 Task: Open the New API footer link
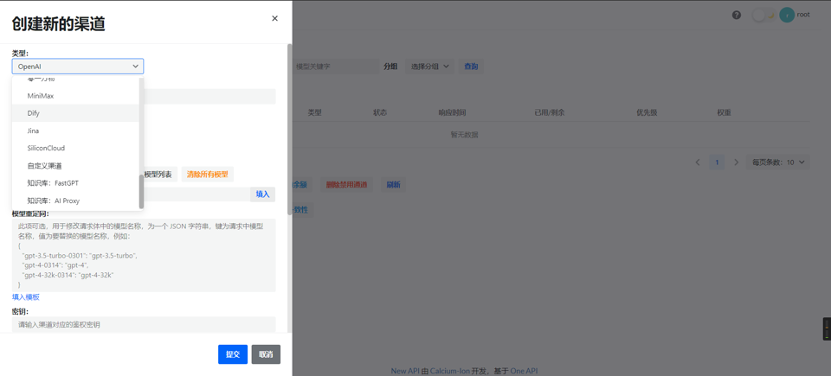click(405, 371)
